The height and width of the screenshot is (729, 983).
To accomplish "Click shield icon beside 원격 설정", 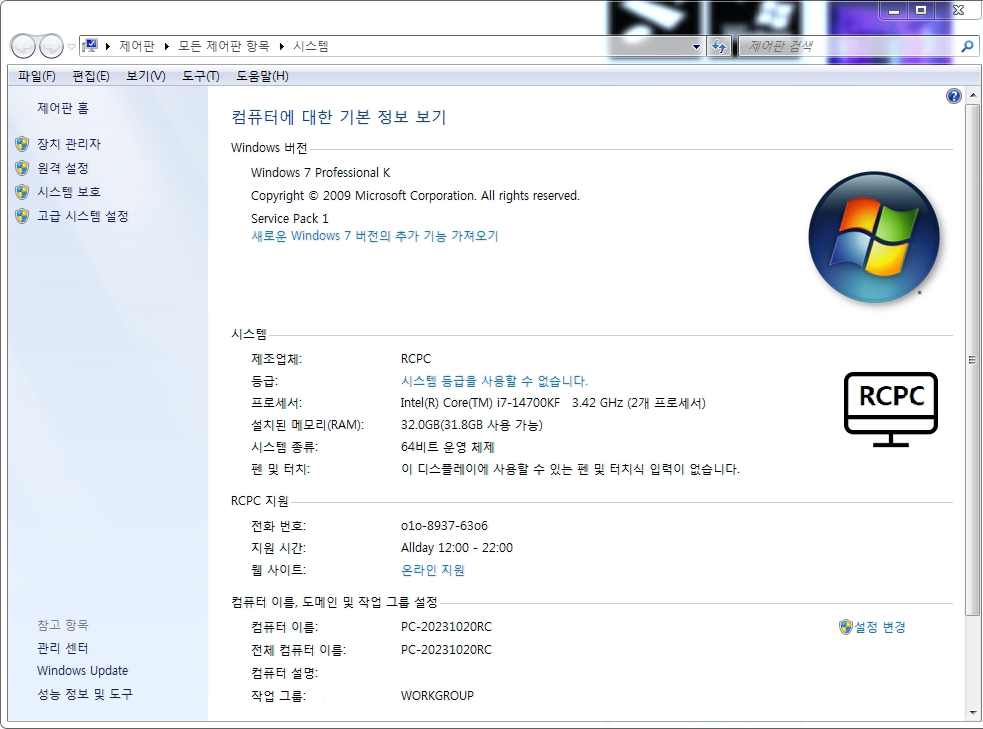I will coord(22,168).
